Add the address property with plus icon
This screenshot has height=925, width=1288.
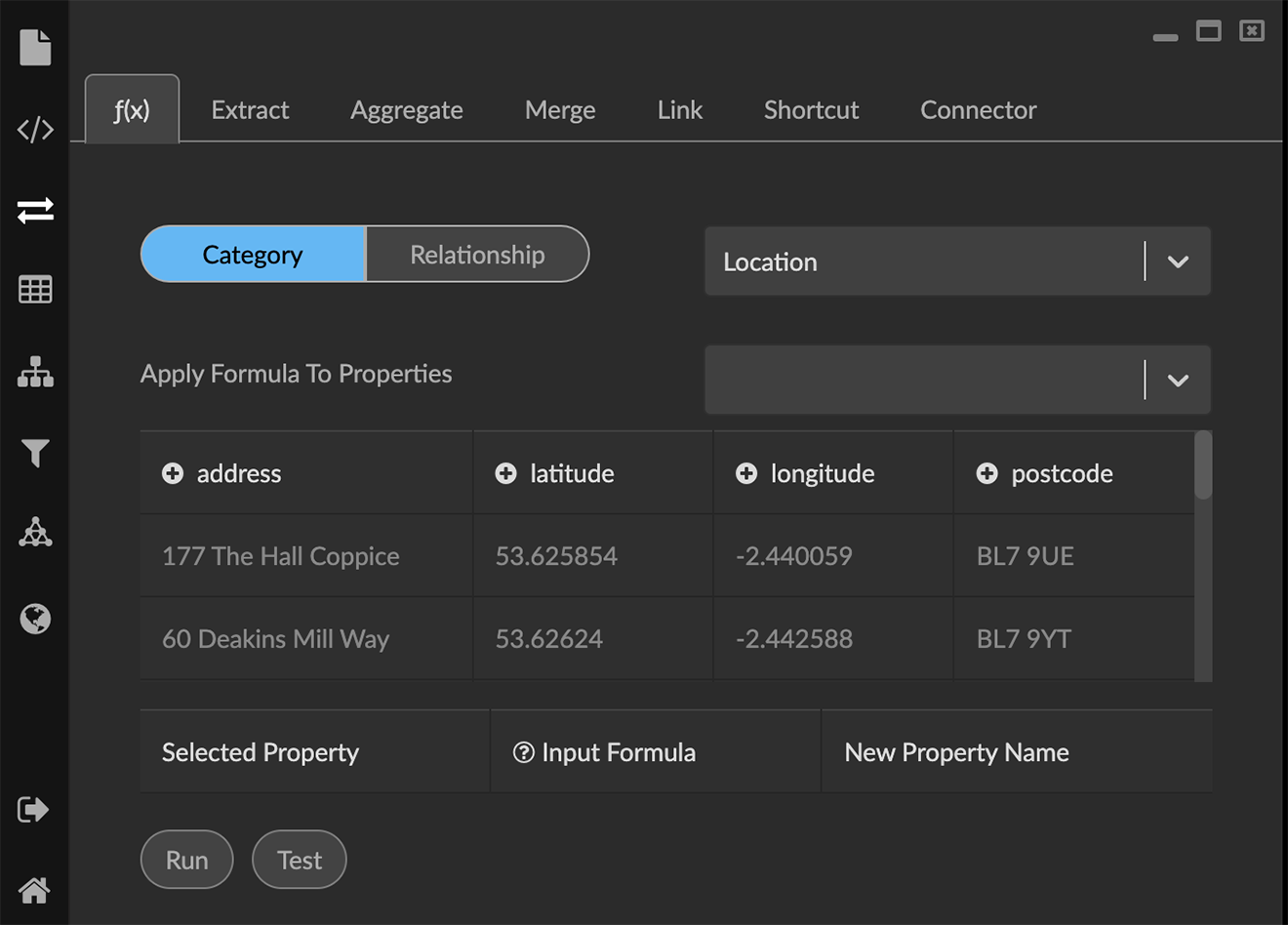pyautogui.click(x=173, y=473)
